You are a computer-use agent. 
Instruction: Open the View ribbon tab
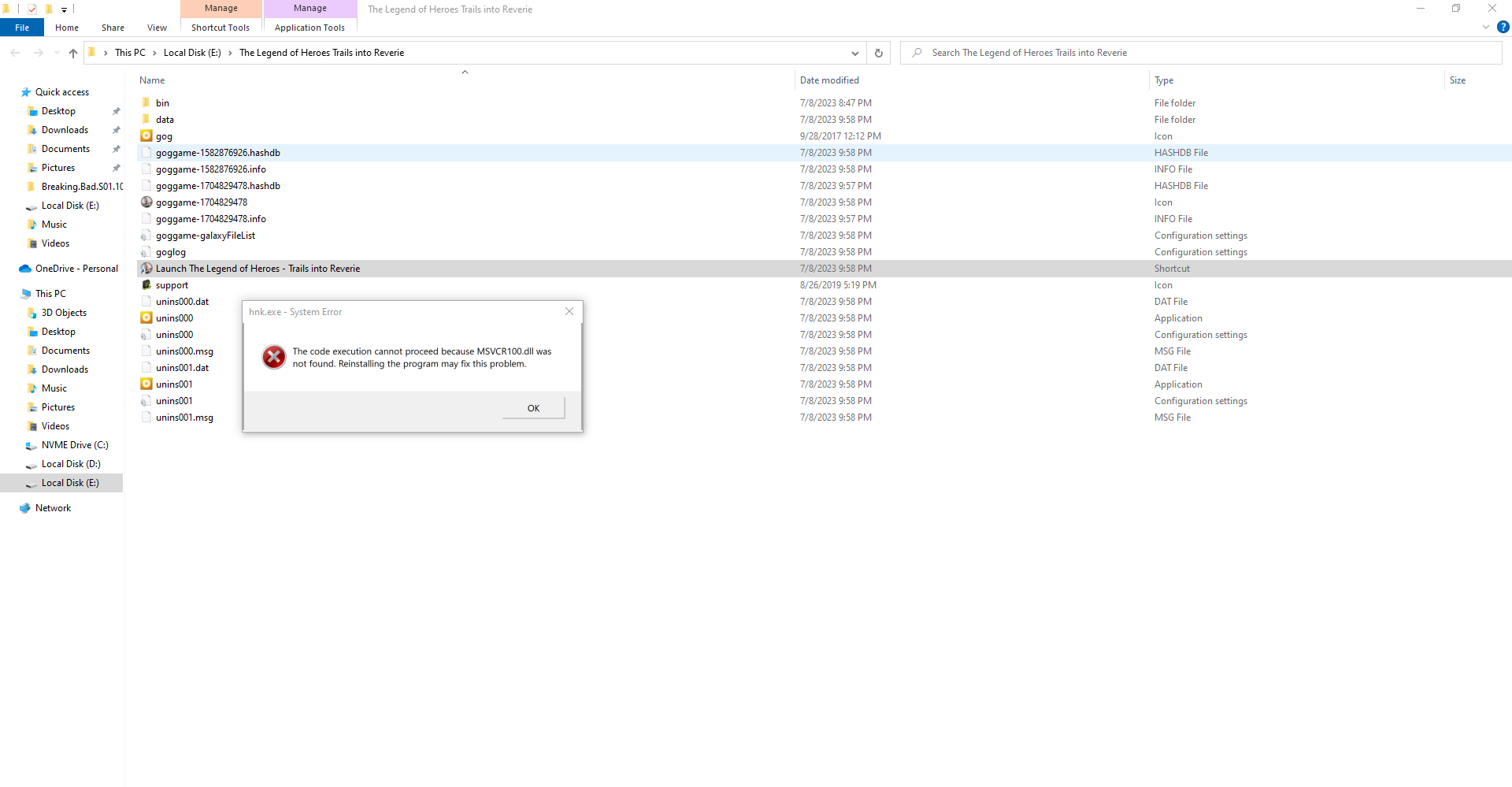[x=157, y=28]
